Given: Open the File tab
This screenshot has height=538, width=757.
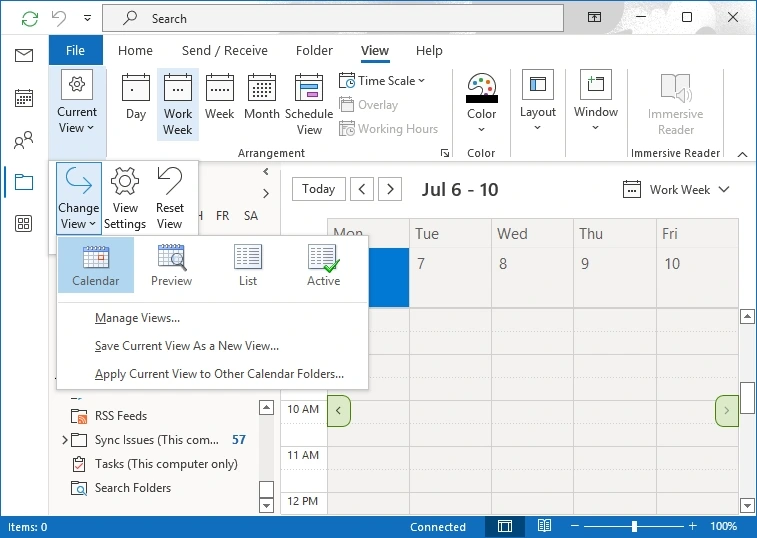Looking at the screenshot, I should click(75, 50).
